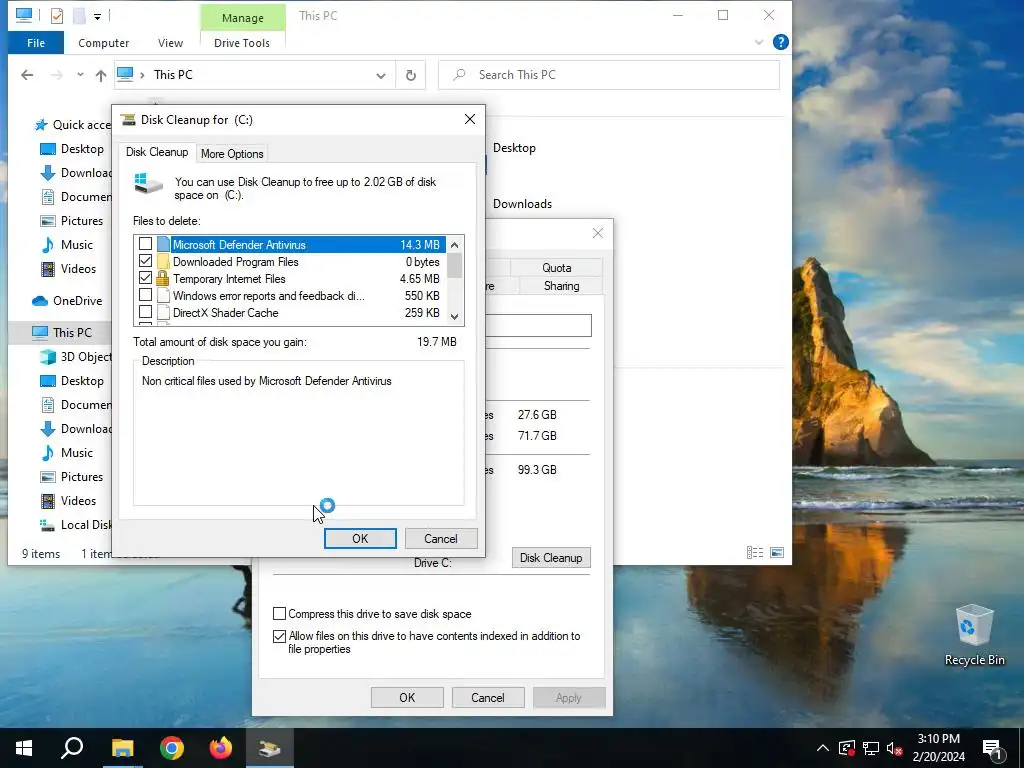This screenshot has width=1024, height=768.
Task: Click OK in the drive Properties window
Action: pos(407,697)
